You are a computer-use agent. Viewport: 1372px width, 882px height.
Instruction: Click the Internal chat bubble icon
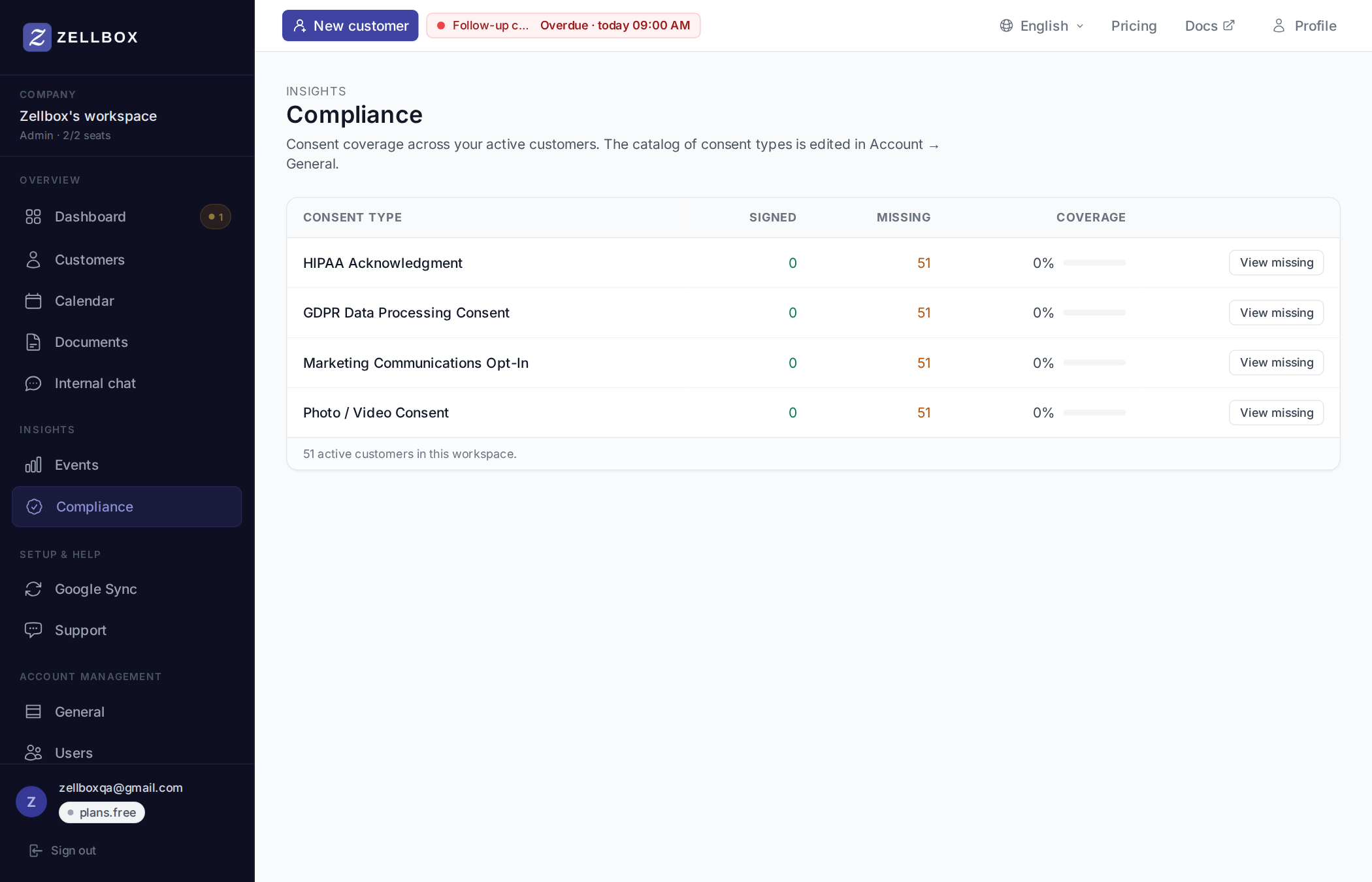[33, 384]
